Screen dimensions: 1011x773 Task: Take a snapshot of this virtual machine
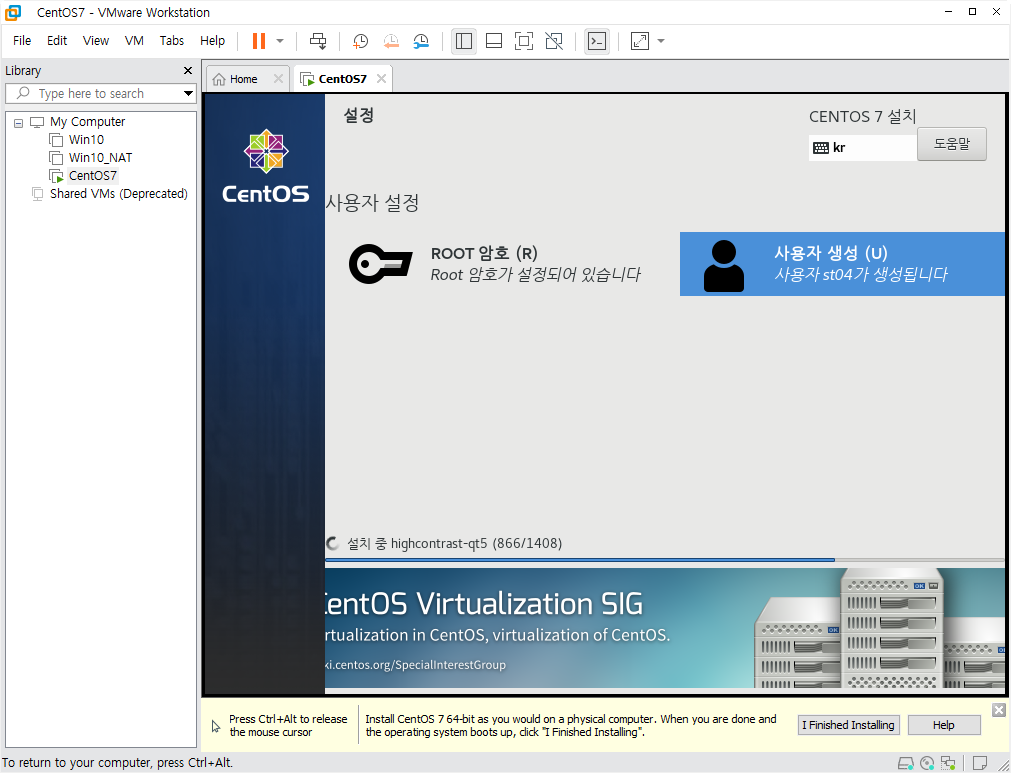point(360,41)
